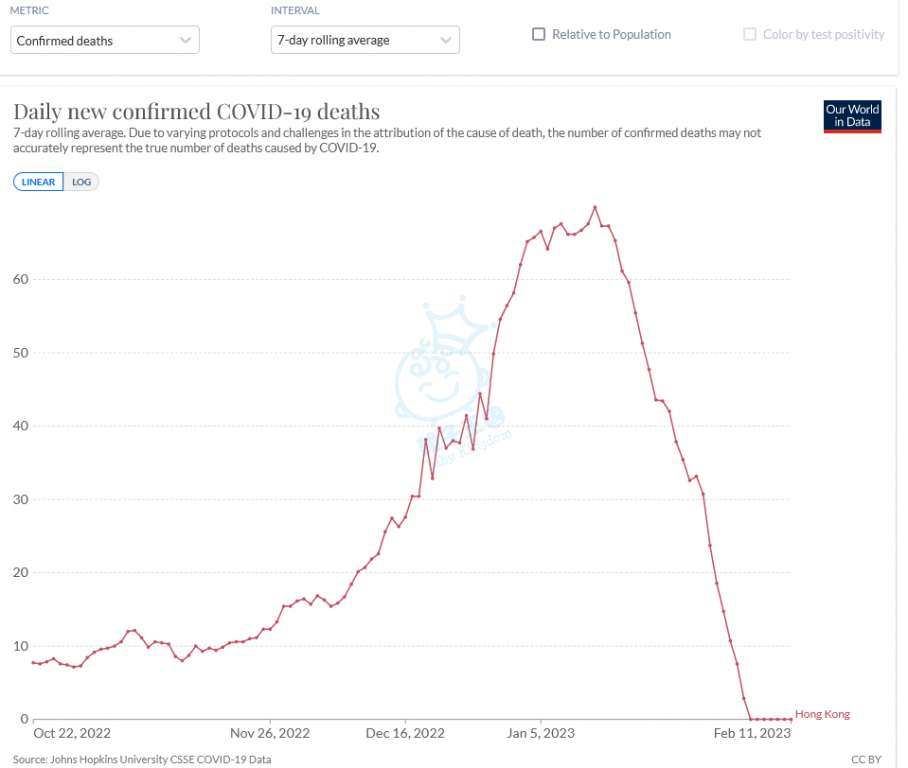Toggle Color by test positivity checkbox
This screenshot has height=768, width=908.
[750, 34]
